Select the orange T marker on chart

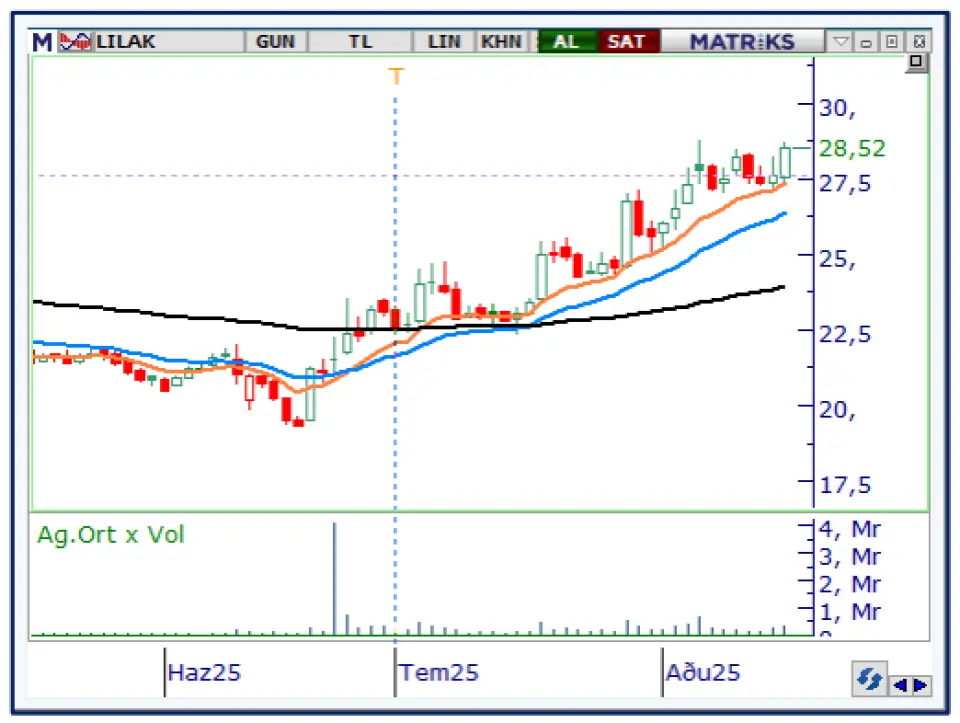pos(396,77)
